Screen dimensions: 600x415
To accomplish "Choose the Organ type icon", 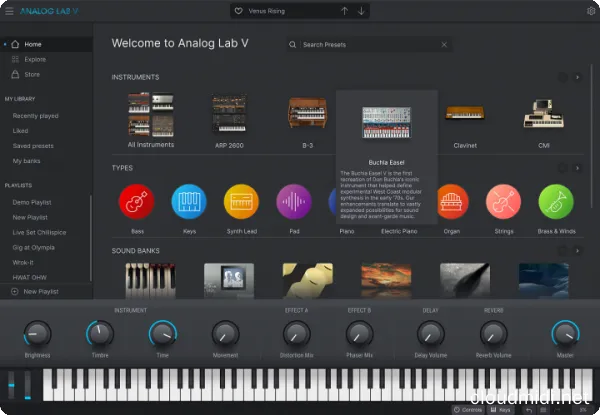I will click(x=453, y=202).
